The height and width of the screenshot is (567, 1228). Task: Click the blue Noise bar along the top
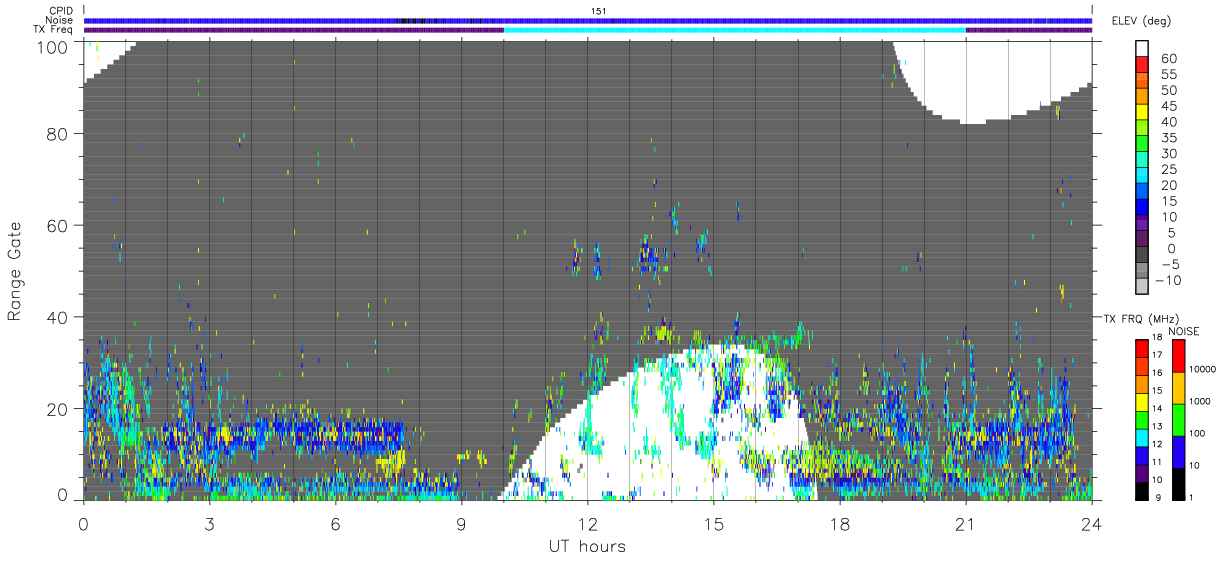coord(588,20)
